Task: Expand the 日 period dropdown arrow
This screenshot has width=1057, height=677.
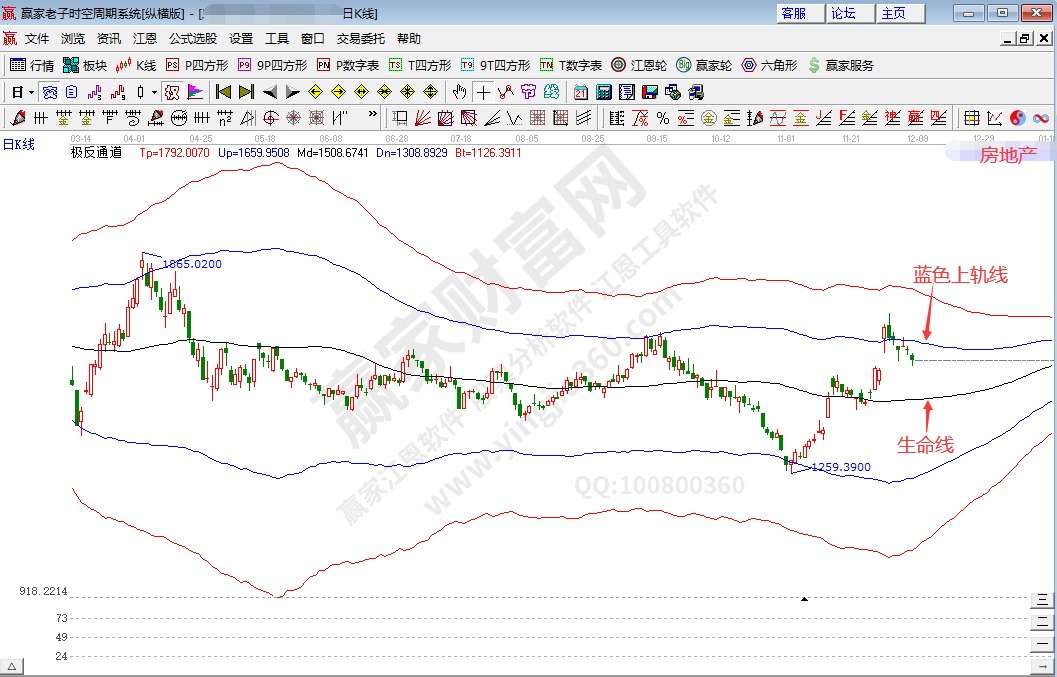Action: [31, 92]
